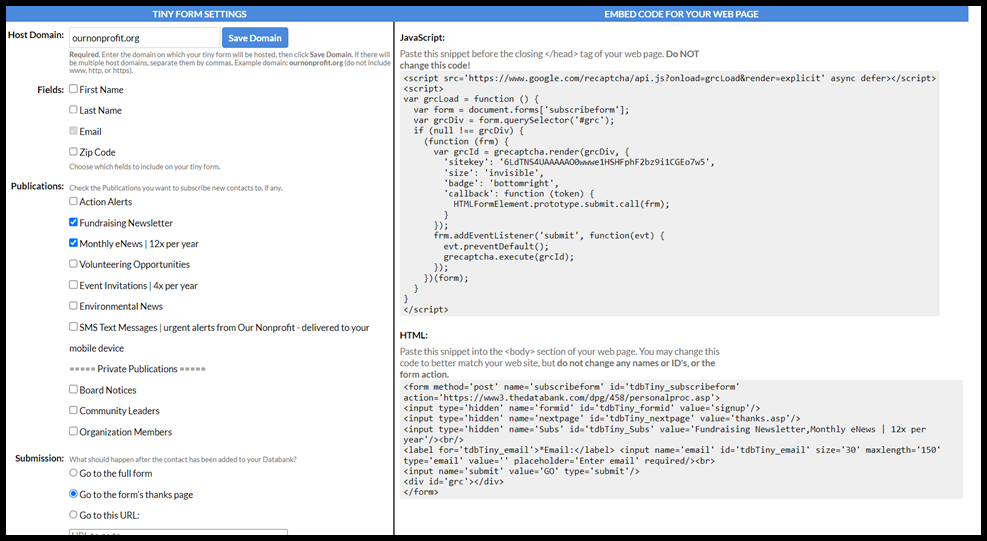Enable the Zip Code field checkbox

(74, 152)
